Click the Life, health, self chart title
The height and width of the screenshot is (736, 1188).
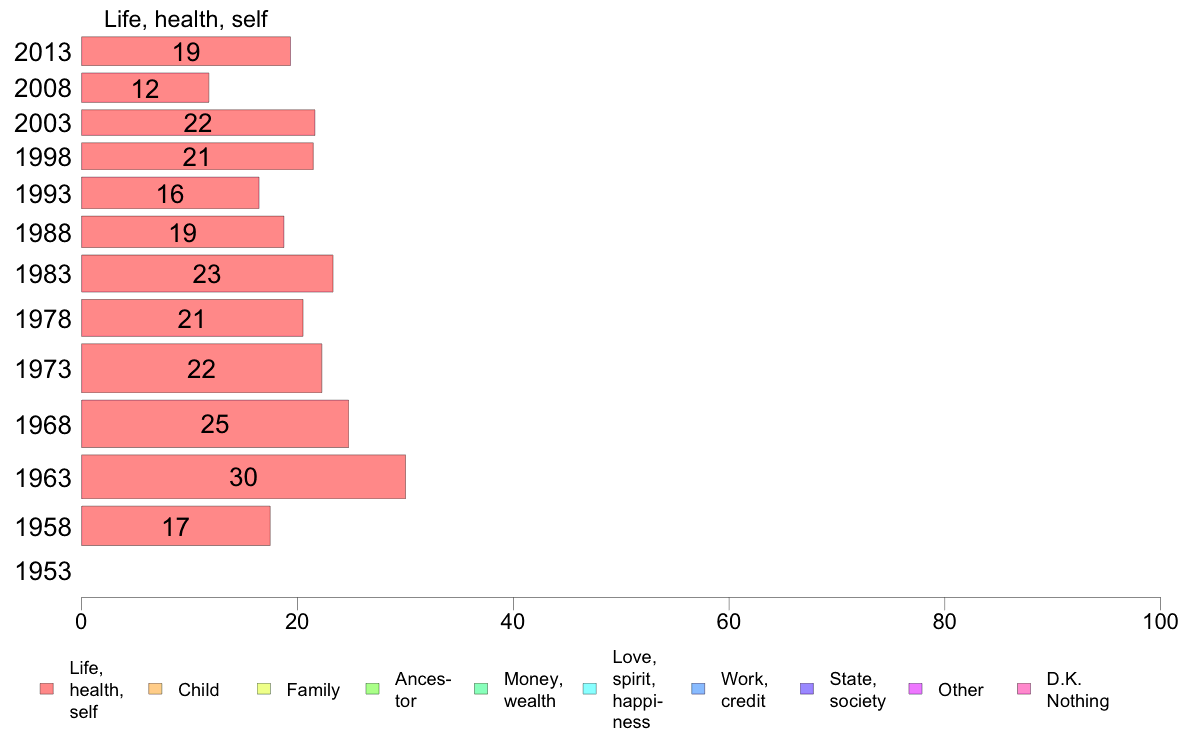pos(186,19)
